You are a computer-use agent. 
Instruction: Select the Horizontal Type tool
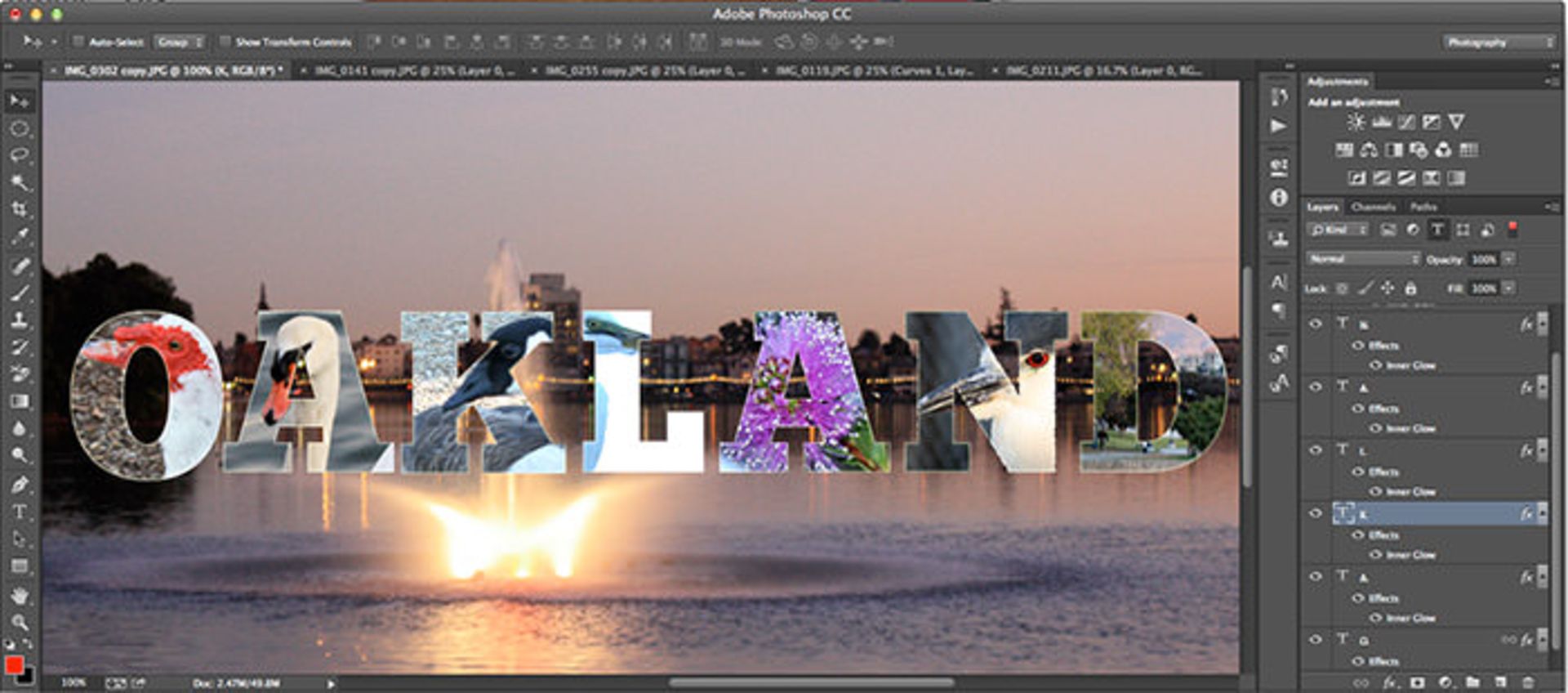point(20,512)
